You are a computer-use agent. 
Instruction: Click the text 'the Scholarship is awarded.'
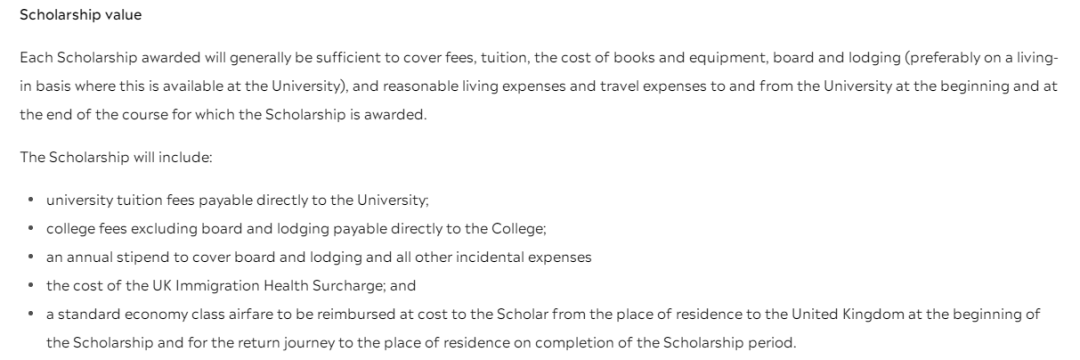click(333, 115)
